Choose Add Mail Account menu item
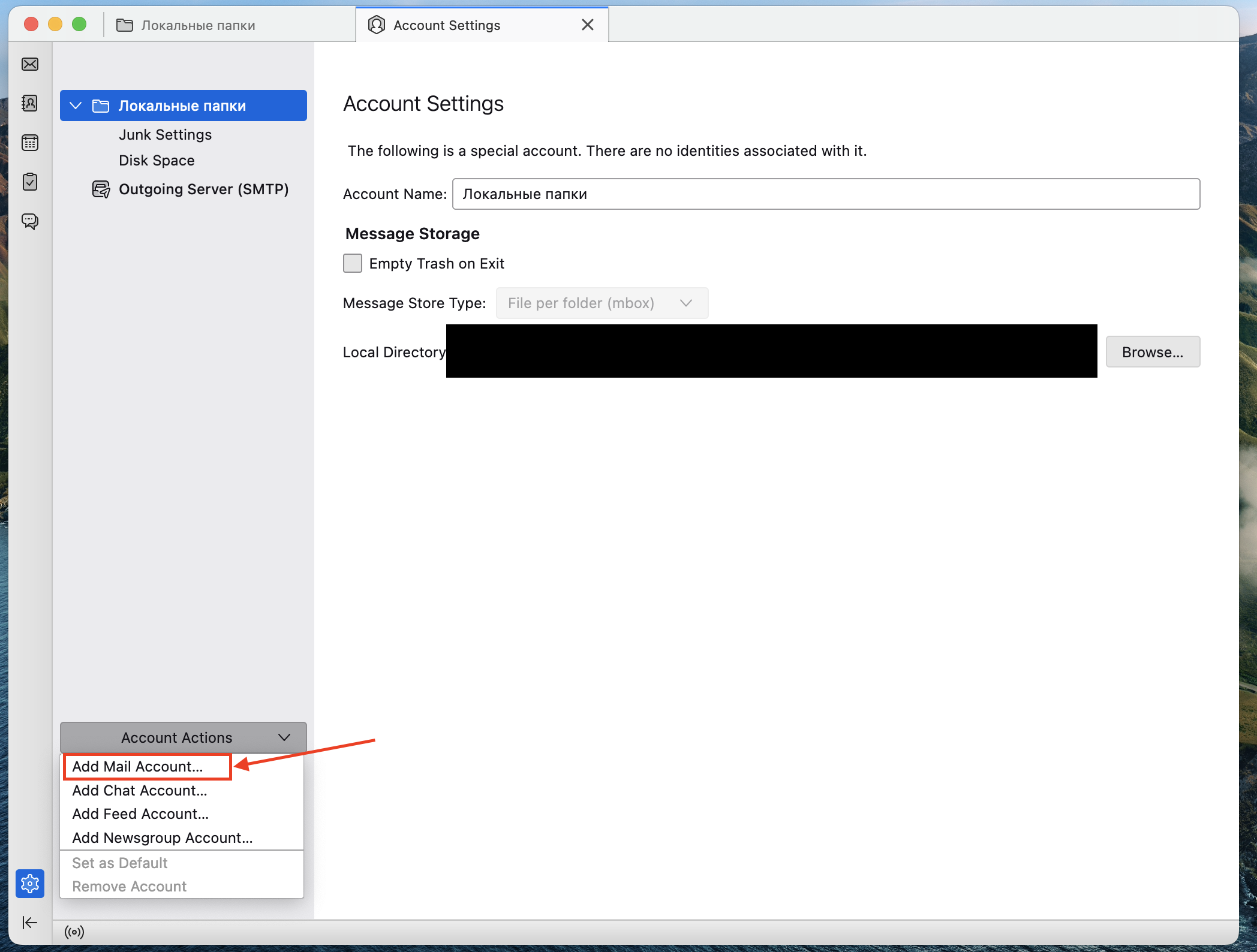Viewport: 1257px width, 952px height. point(138,767)
